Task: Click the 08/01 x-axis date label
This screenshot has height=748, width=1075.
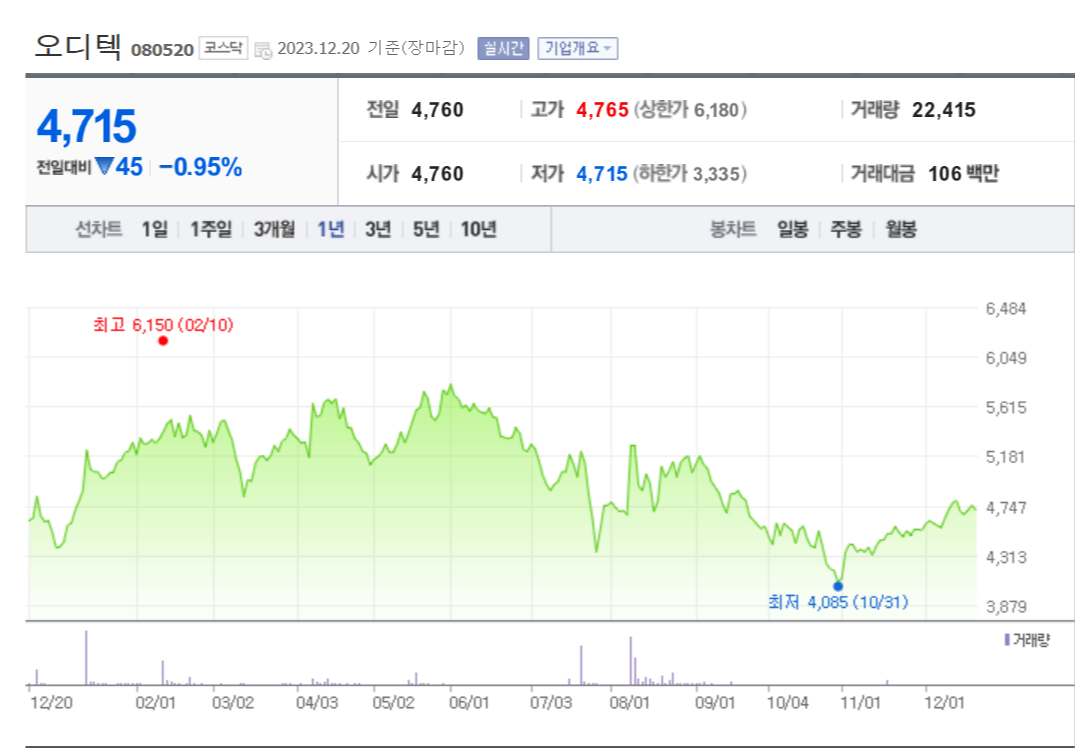Action: click(x=629, y=703)
